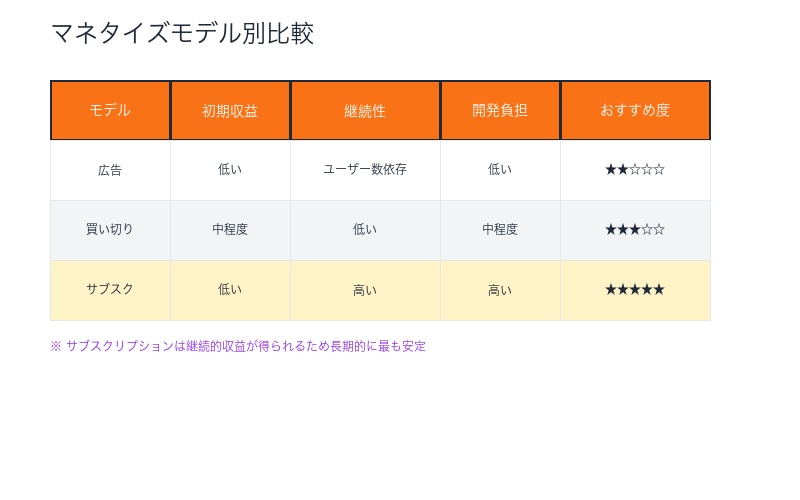Select the サブスク model cell
Viewport: 800px width, 500px height.
pyautogui.click(x=110, y=289)
